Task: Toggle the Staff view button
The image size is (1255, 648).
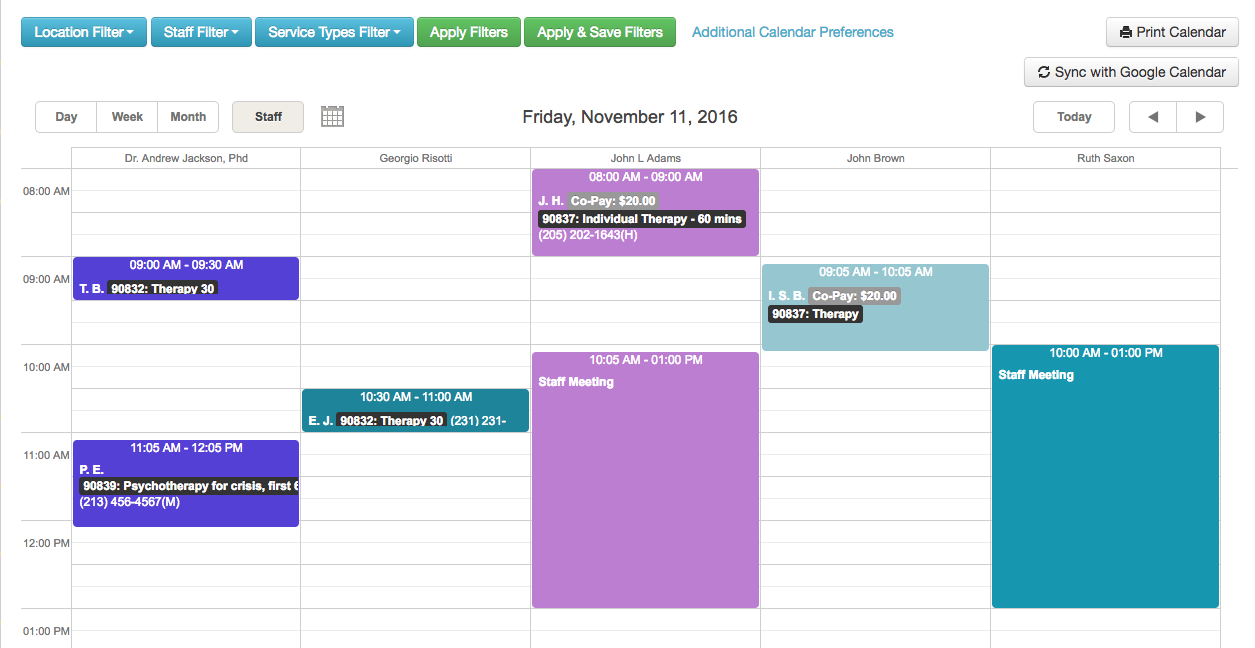Action: pos(268,117)
